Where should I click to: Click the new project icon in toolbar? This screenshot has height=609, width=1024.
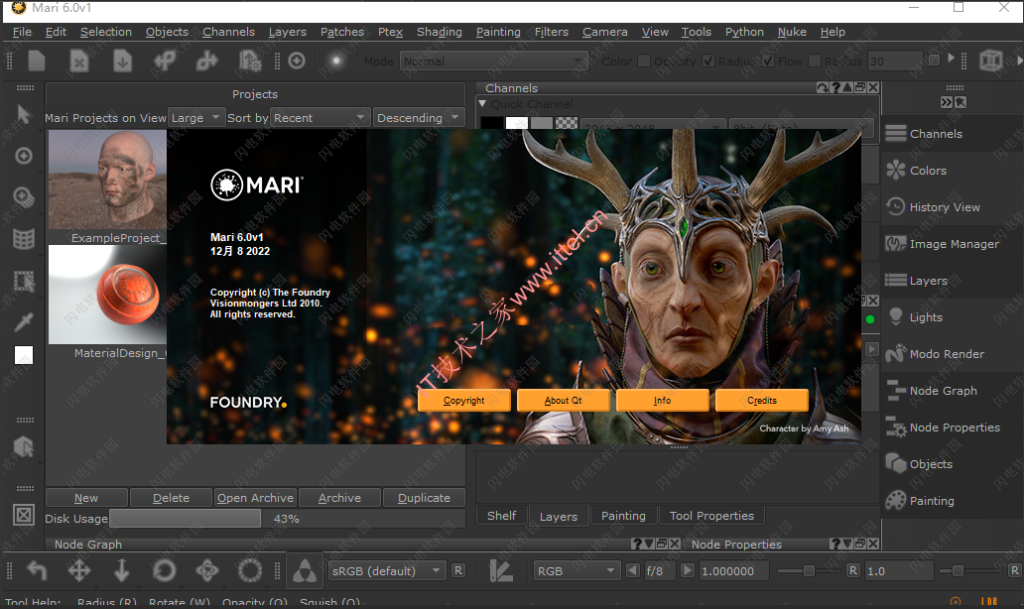36,61
